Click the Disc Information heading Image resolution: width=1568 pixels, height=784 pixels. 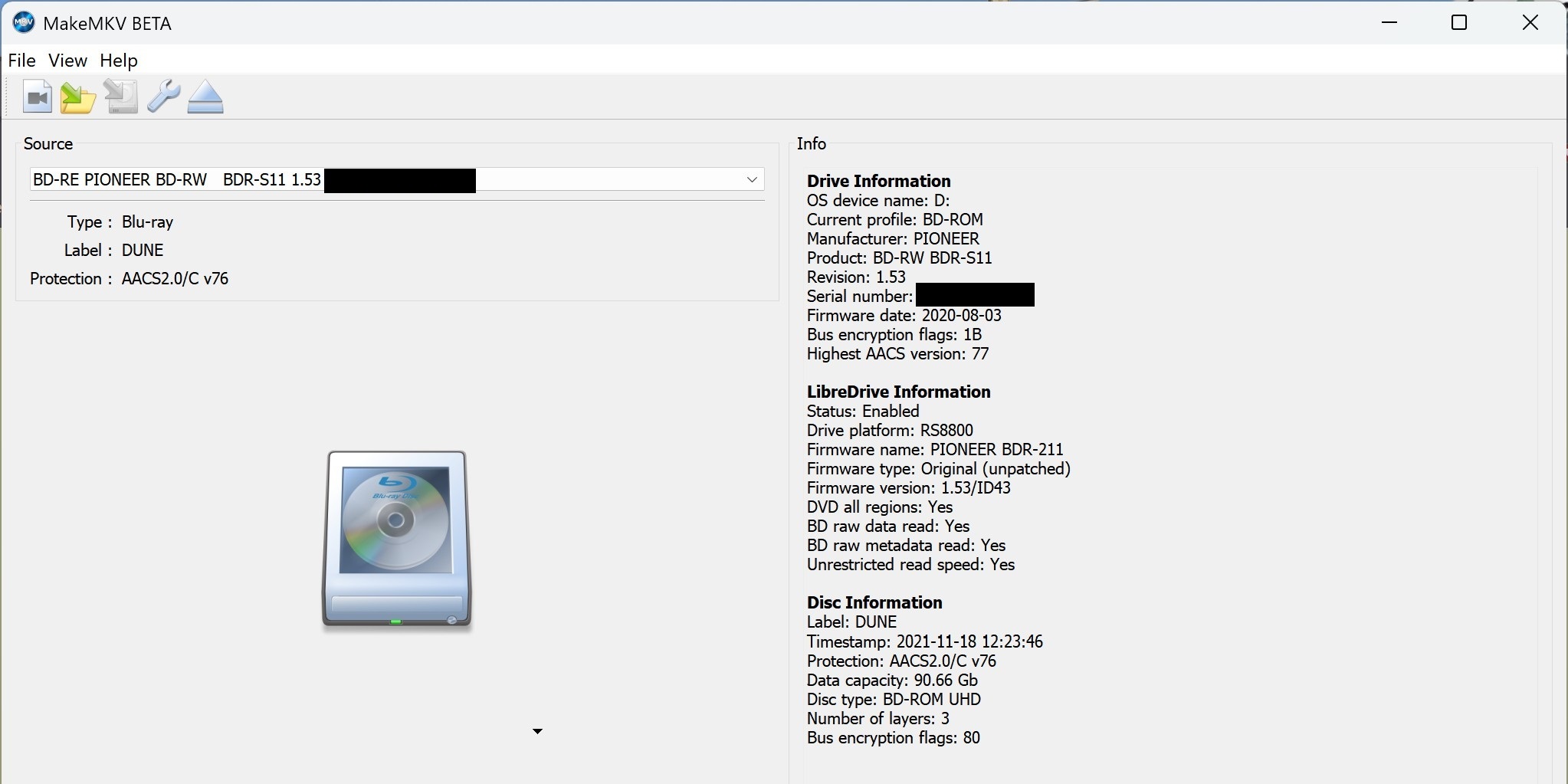pyautogui.click(x=874, y=602)
